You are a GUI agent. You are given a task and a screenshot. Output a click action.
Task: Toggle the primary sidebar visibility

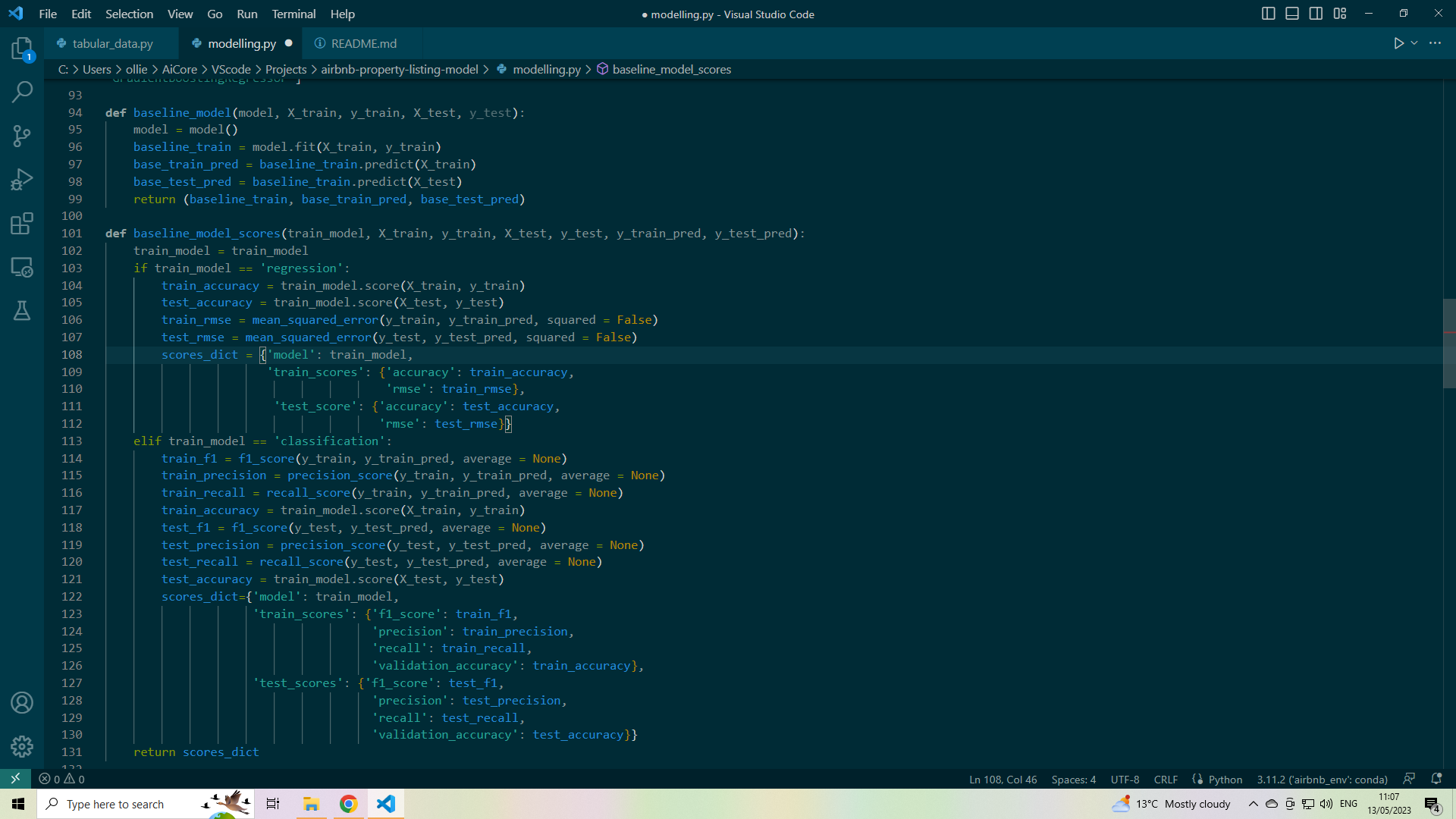[x=1268, y=13]
